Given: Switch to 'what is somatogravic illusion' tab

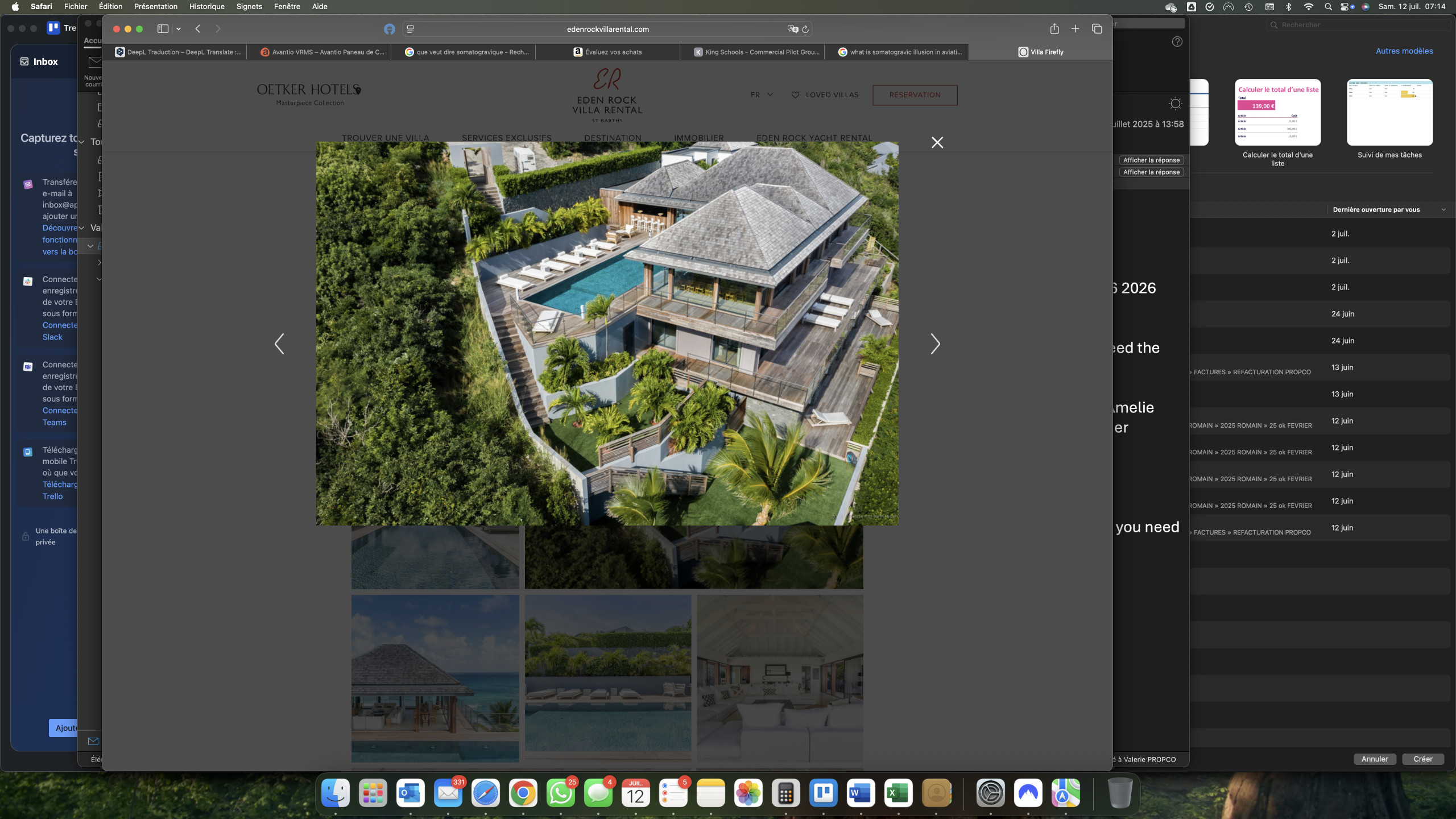Looking at the screenshot, I should (x=900, y=52).
